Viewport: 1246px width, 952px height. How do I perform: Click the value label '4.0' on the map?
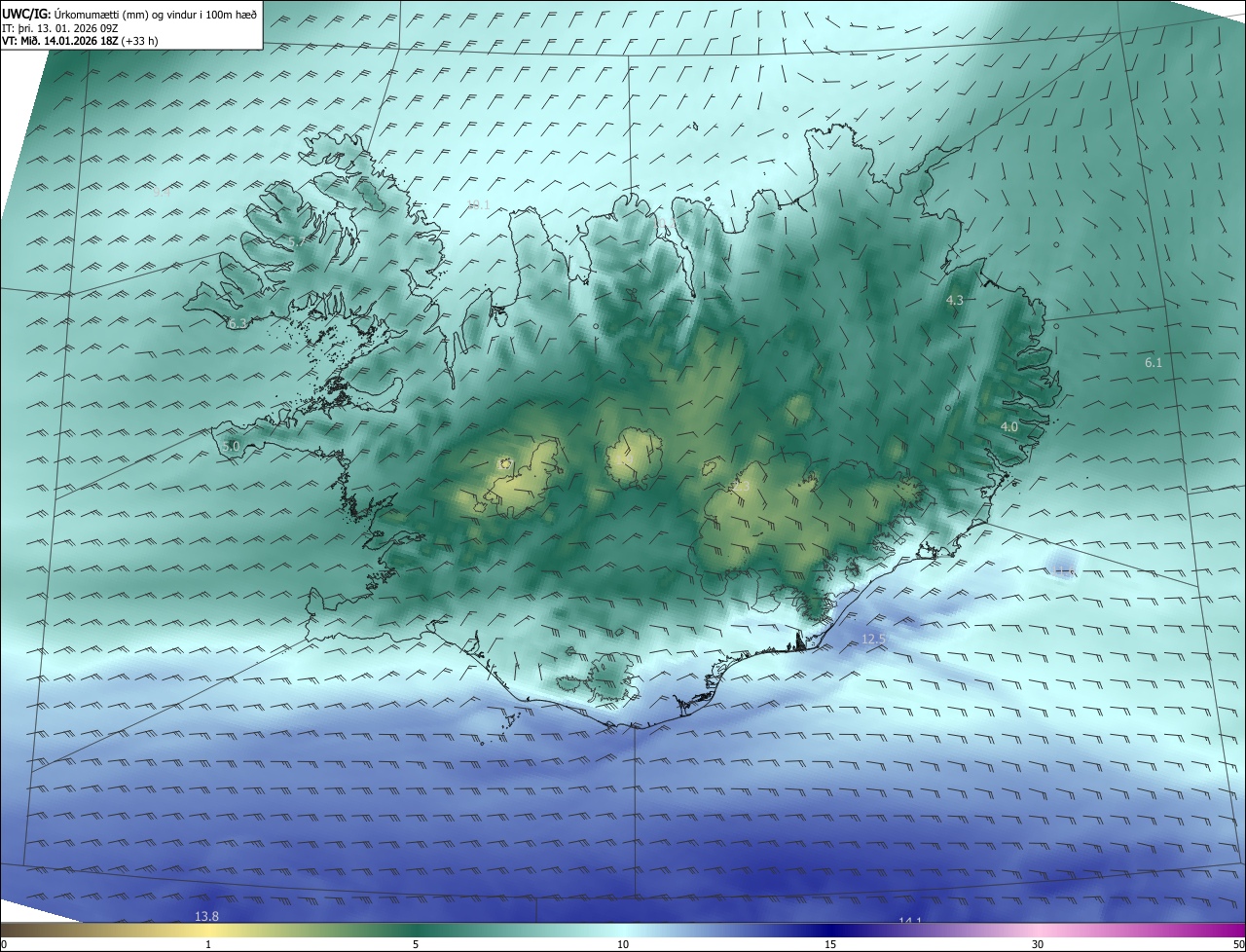coord(1009,426)
